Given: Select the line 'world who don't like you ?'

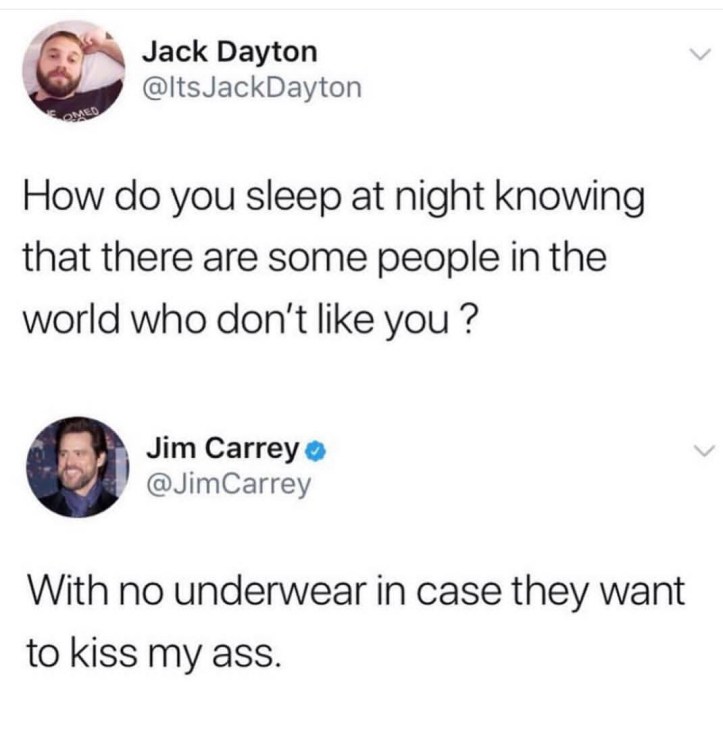Looking at the screenshot, I should pyautogui.click(x=251, y=319).
